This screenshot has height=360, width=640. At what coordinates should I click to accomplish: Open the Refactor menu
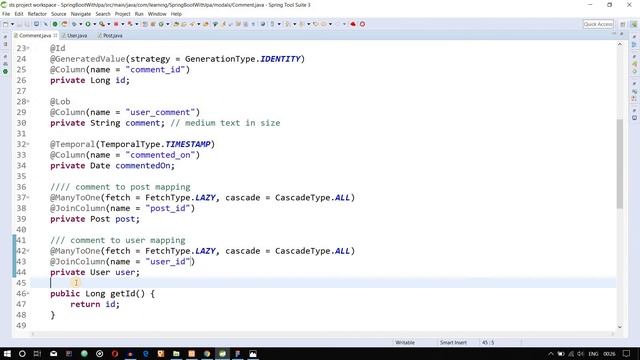[x=37, y=14]
